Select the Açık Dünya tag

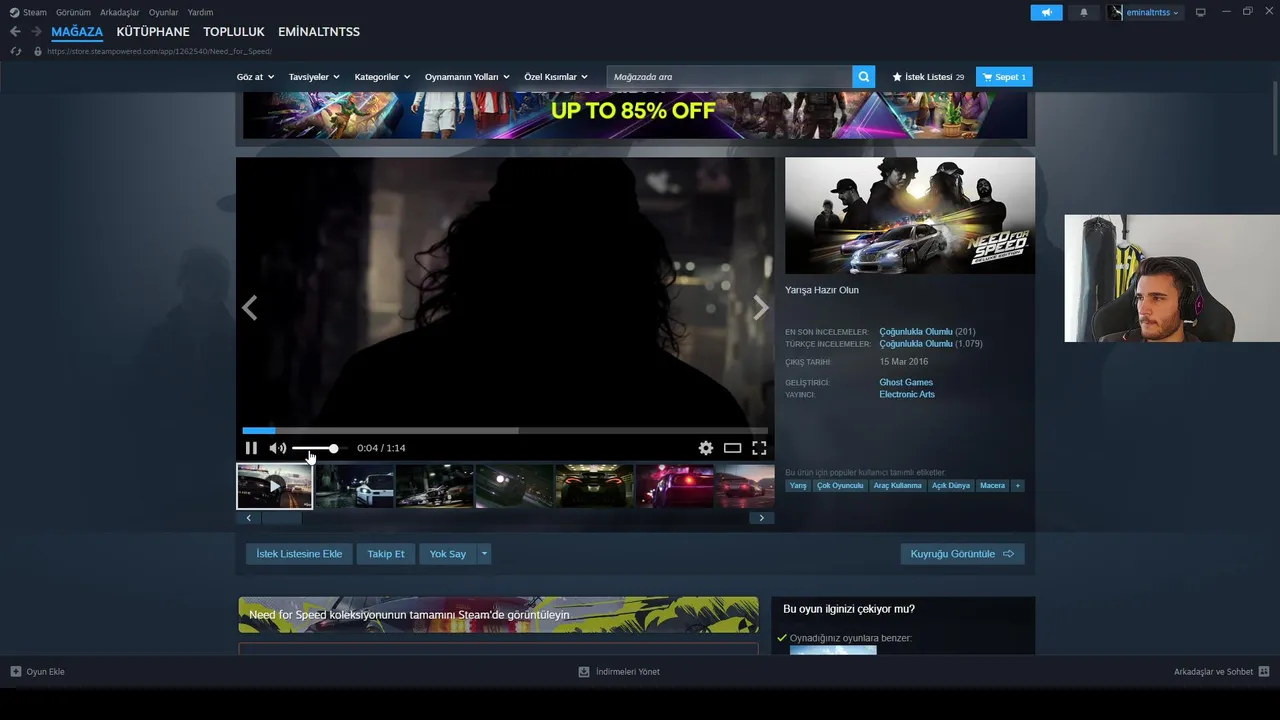951,486
